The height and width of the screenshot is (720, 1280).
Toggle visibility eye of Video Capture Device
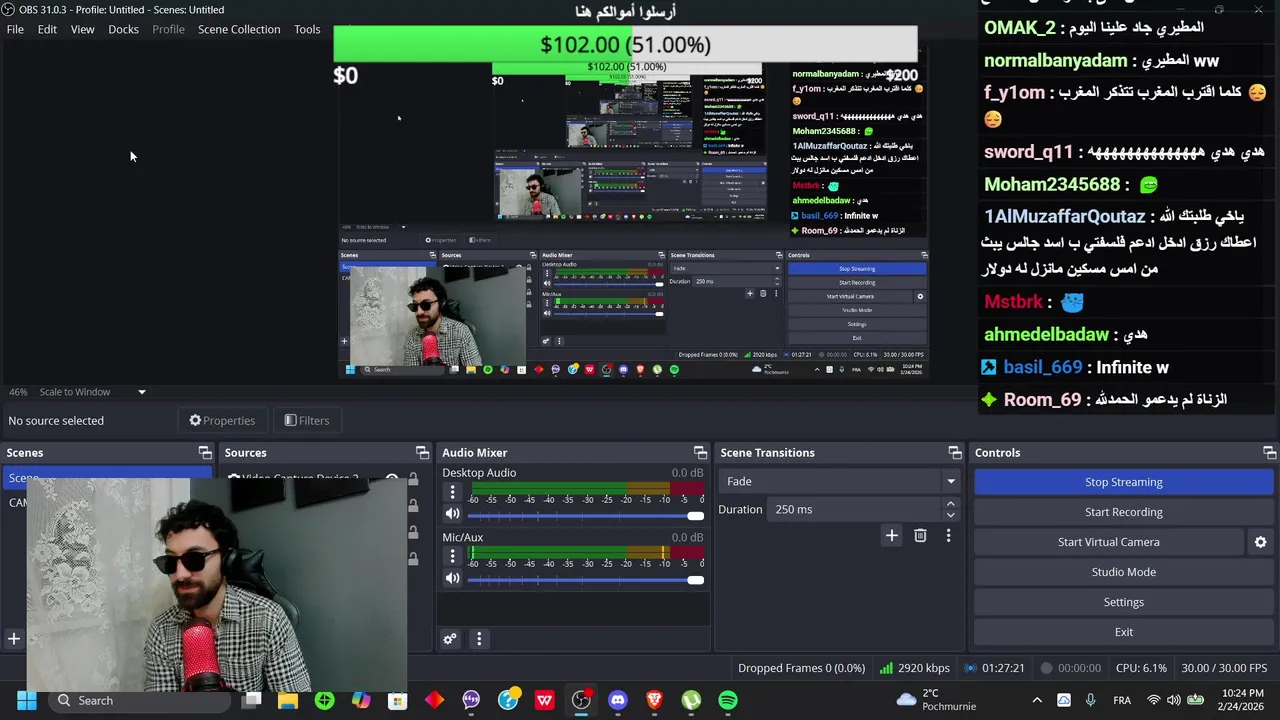pyautogui.click(x=392, y=479)
